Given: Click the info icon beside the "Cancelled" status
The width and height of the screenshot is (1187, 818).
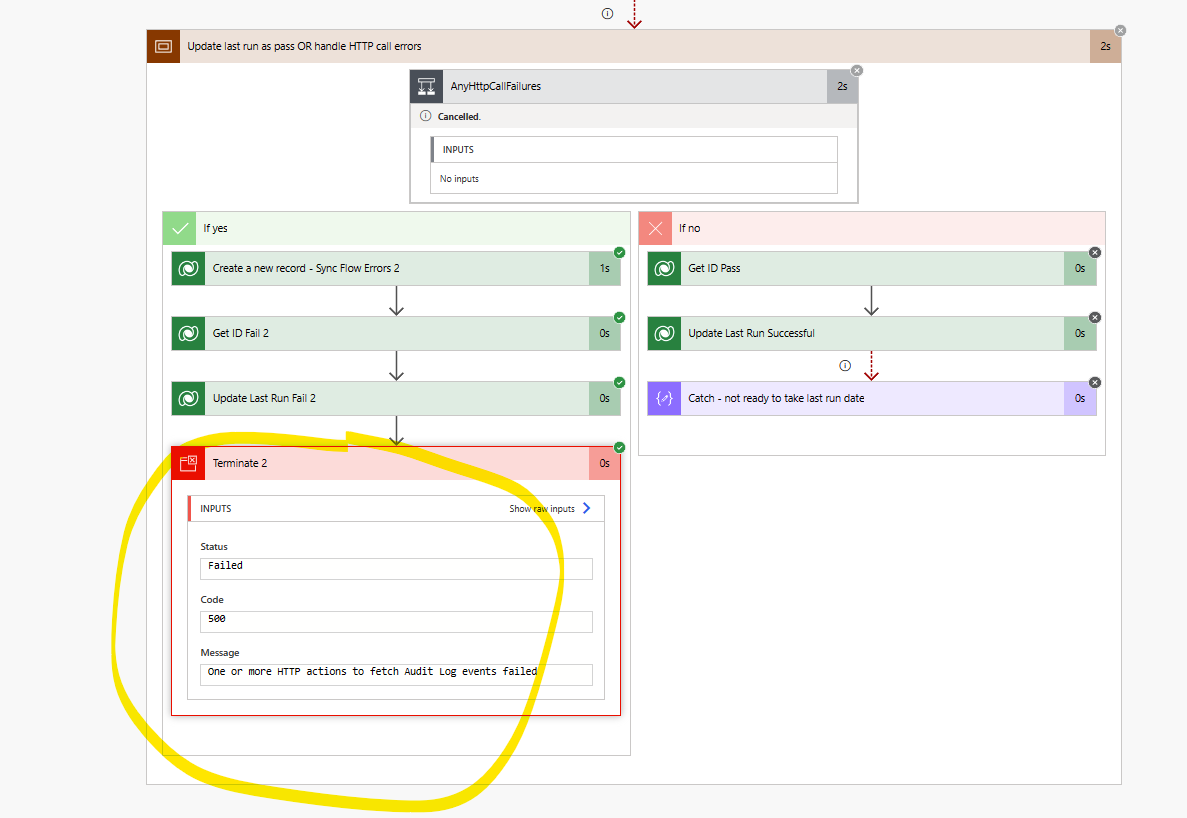Looking at the screenshot, I should 426,116.
